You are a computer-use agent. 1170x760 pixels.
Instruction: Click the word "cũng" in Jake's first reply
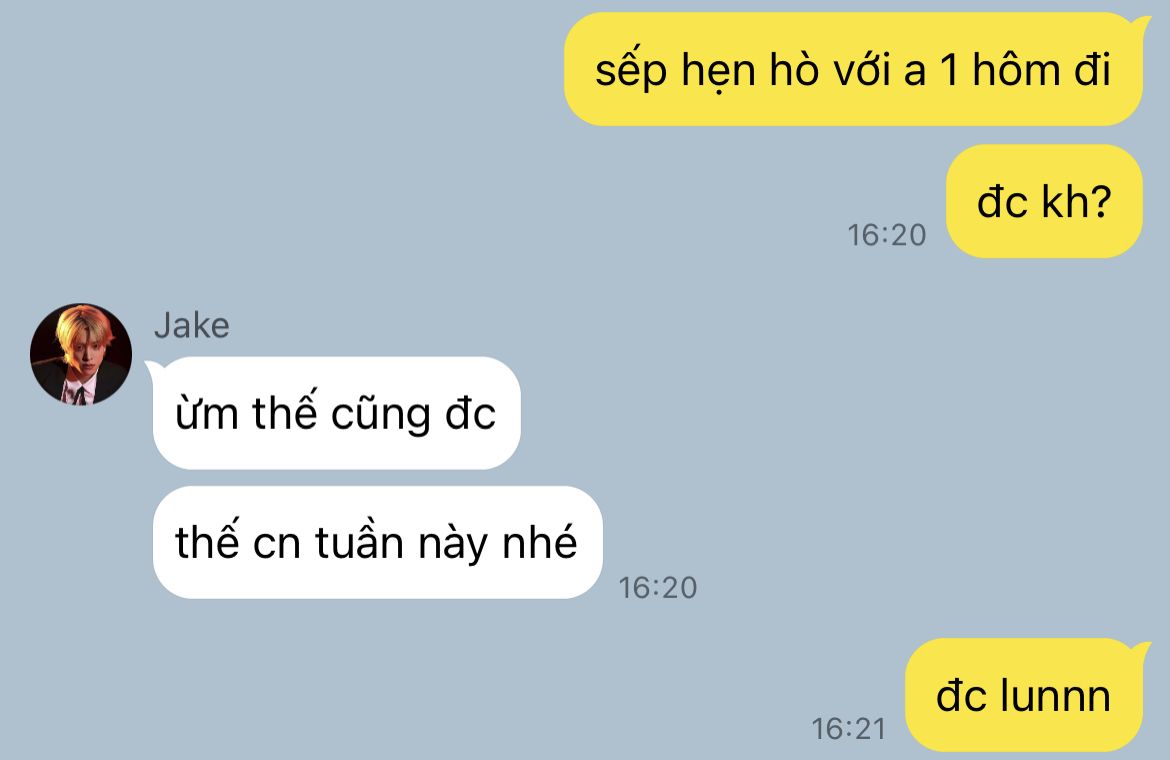click(x=381, y=415)
